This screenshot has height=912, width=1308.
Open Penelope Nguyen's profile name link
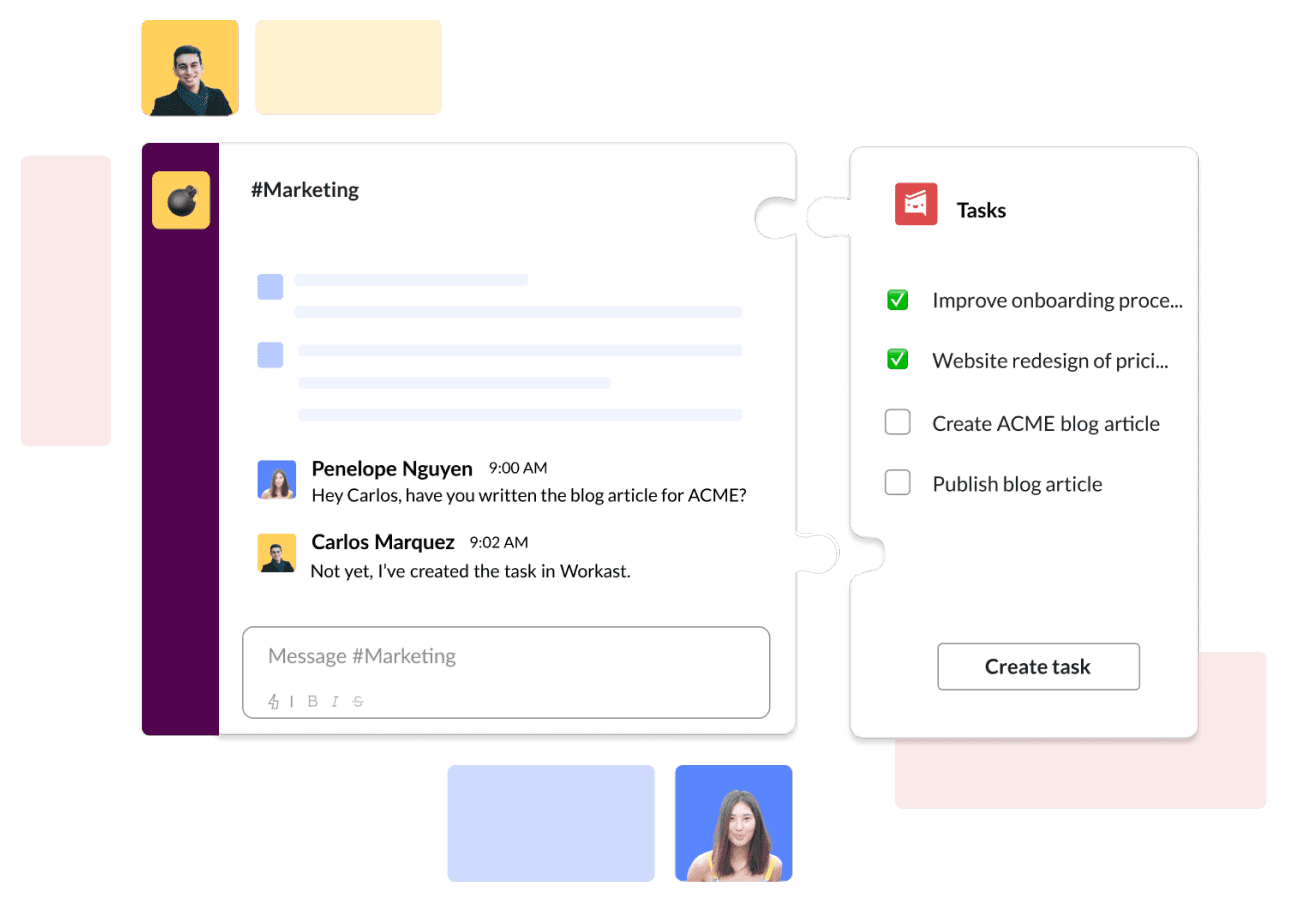[x=392, y=469]
